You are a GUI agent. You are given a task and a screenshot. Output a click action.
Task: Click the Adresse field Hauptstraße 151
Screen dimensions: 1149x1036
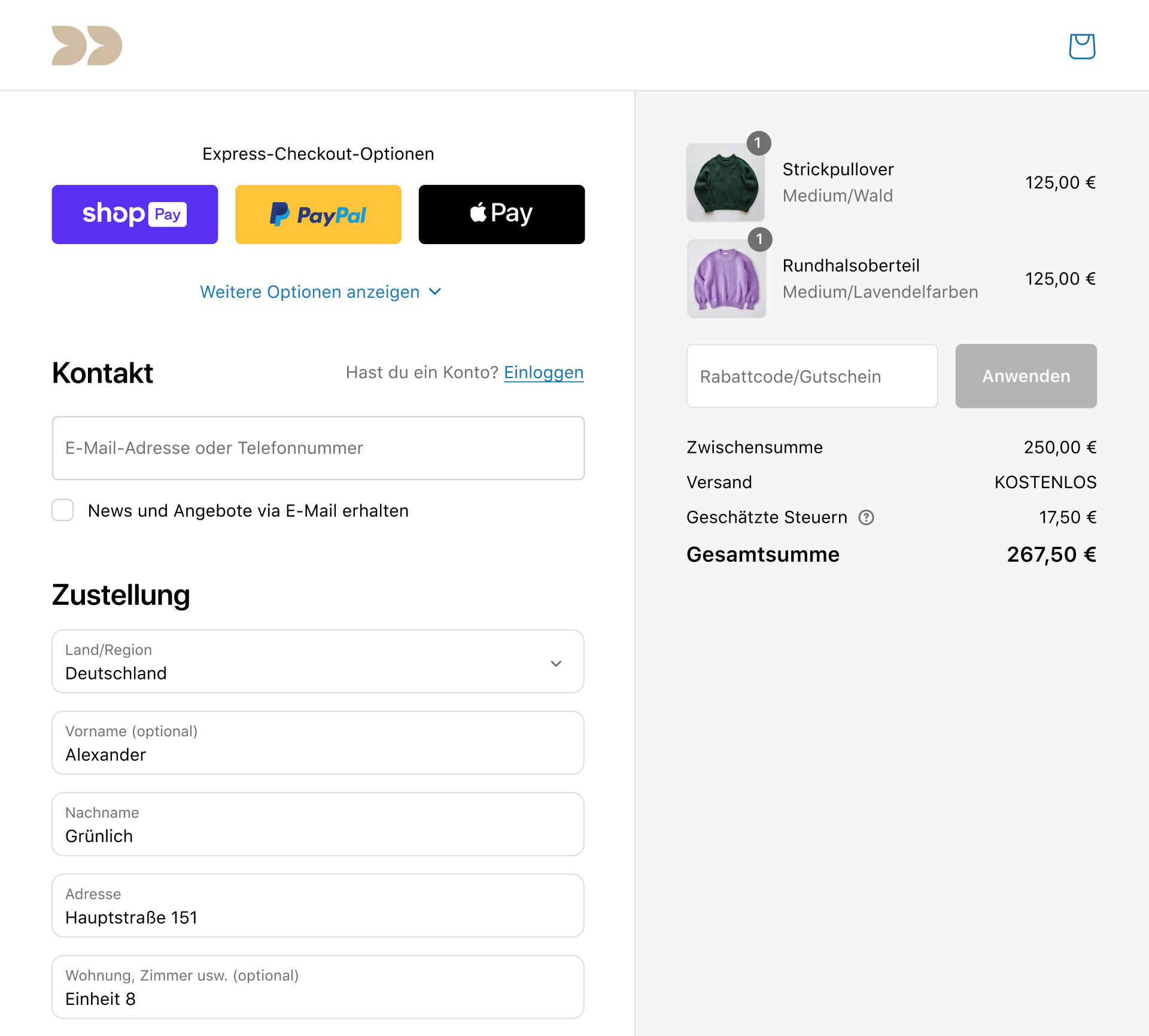(x=318, y=906)
